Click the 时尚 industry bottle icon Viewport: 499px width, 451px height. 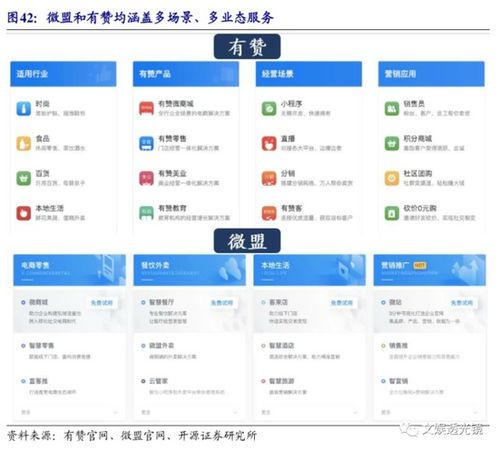tap(23, 109)
